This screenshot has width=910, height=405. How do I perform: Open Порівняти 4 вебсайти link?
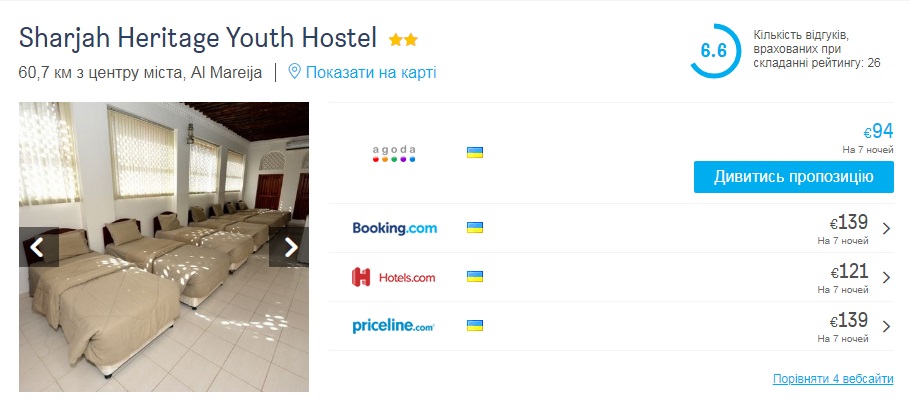point(833,379)
